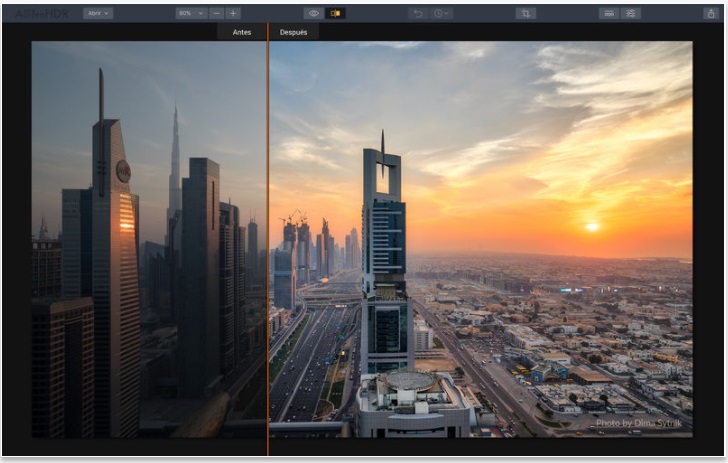Click the zoom in plus button

[233, 13]
